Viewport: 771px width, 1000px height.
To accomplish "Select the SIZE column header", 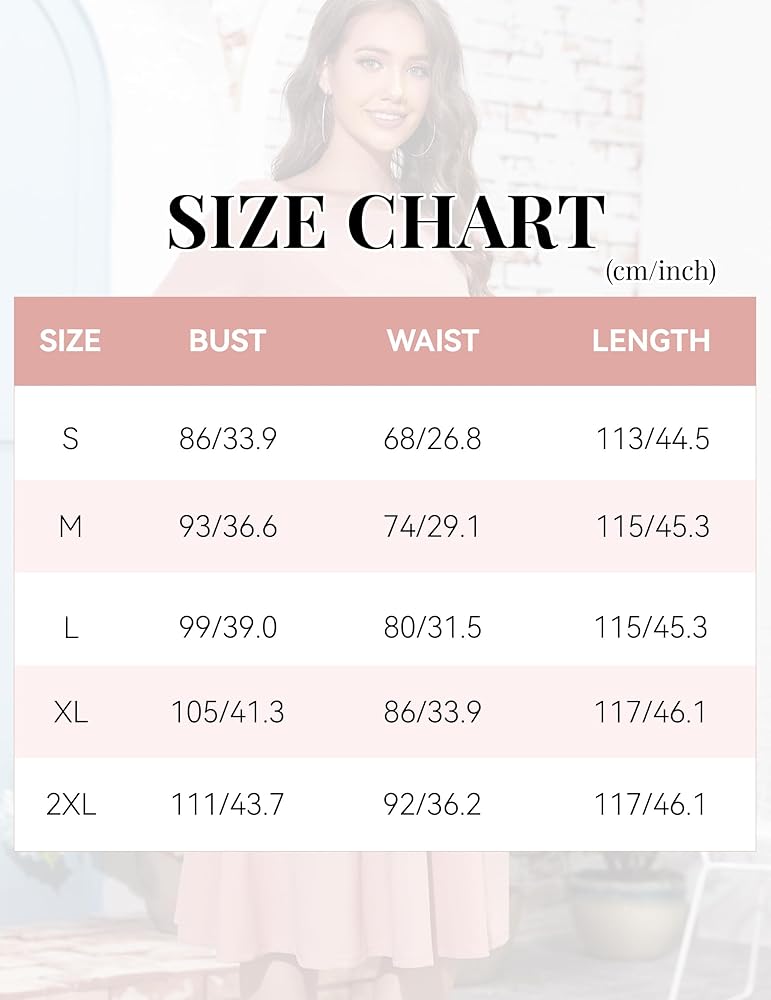I will tap(70, 341).
